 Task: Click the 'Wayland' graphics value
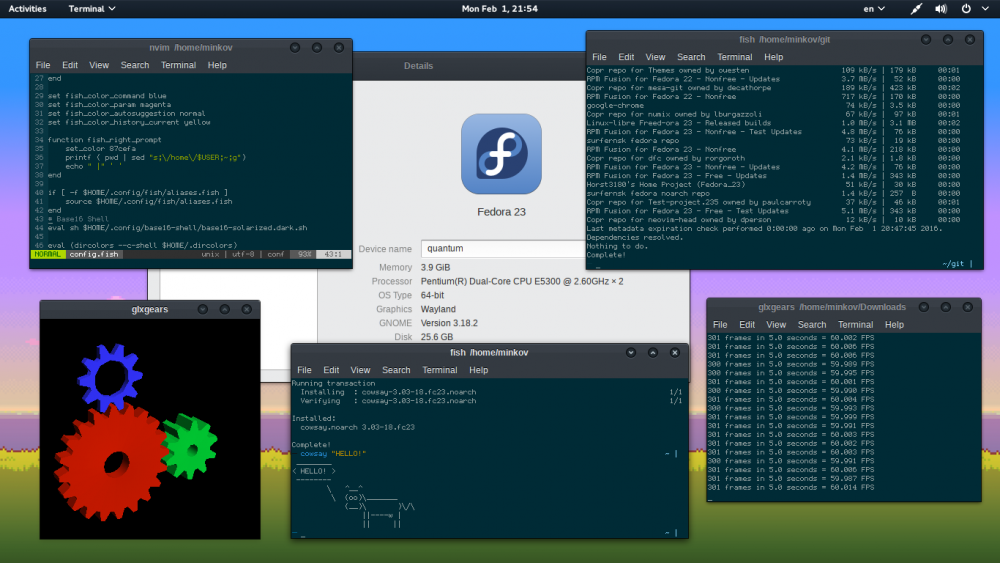[x=438, y=309]
